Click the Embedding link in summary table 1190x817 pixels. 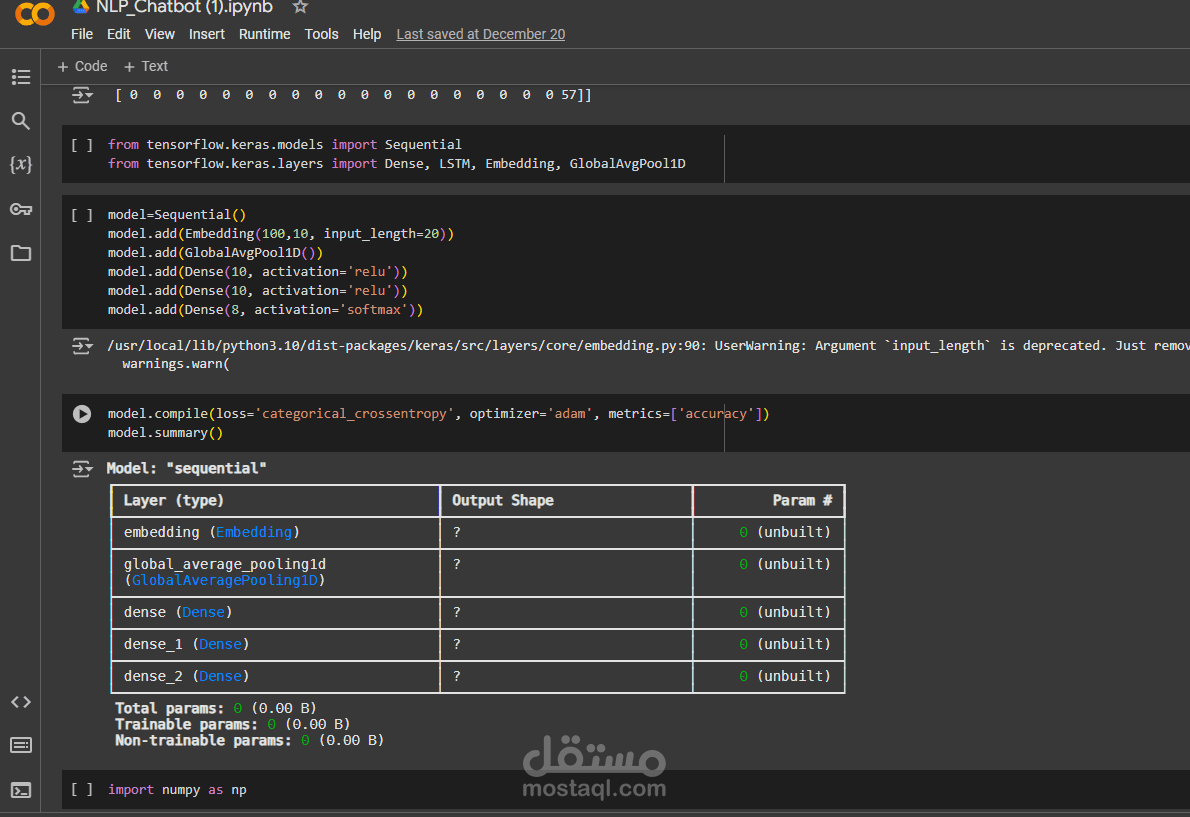point(253,533)
